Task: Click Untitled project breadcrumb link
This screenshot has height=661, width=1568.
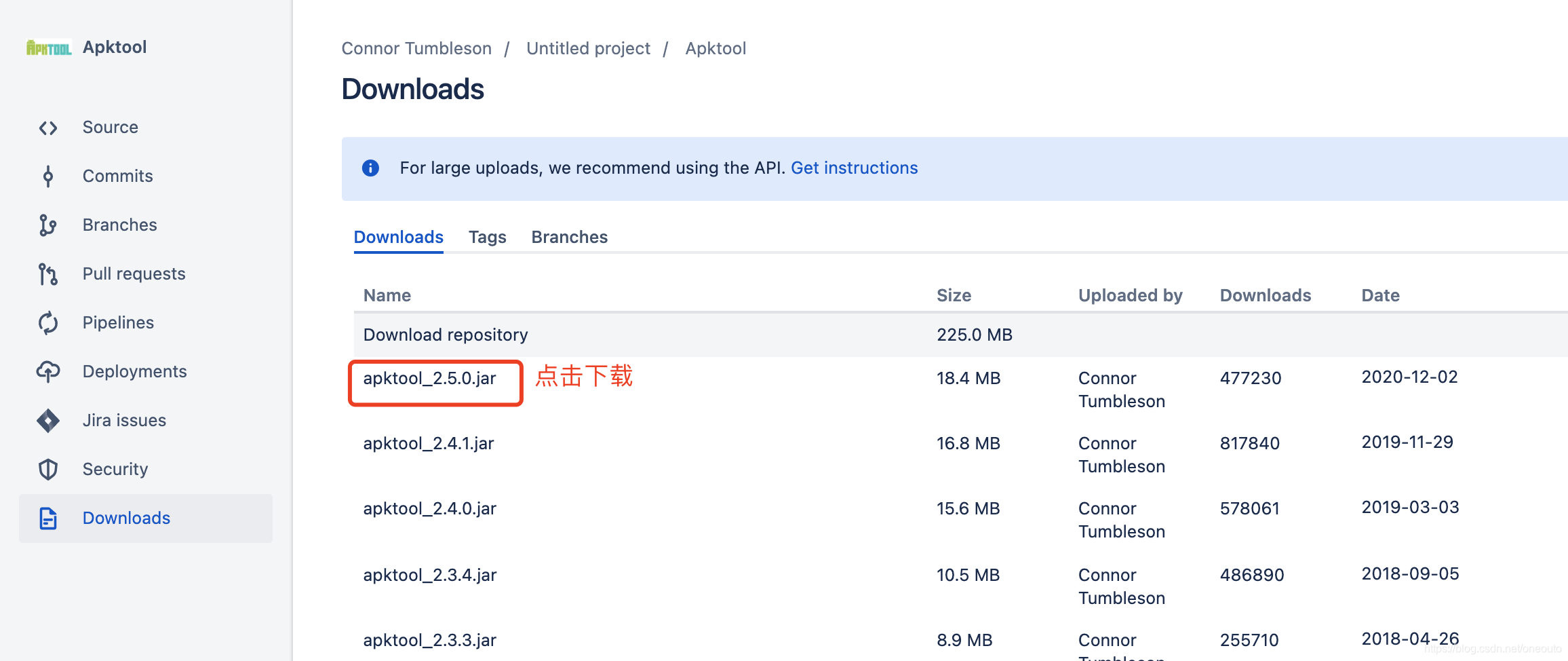Action: [x=588, y=48]
